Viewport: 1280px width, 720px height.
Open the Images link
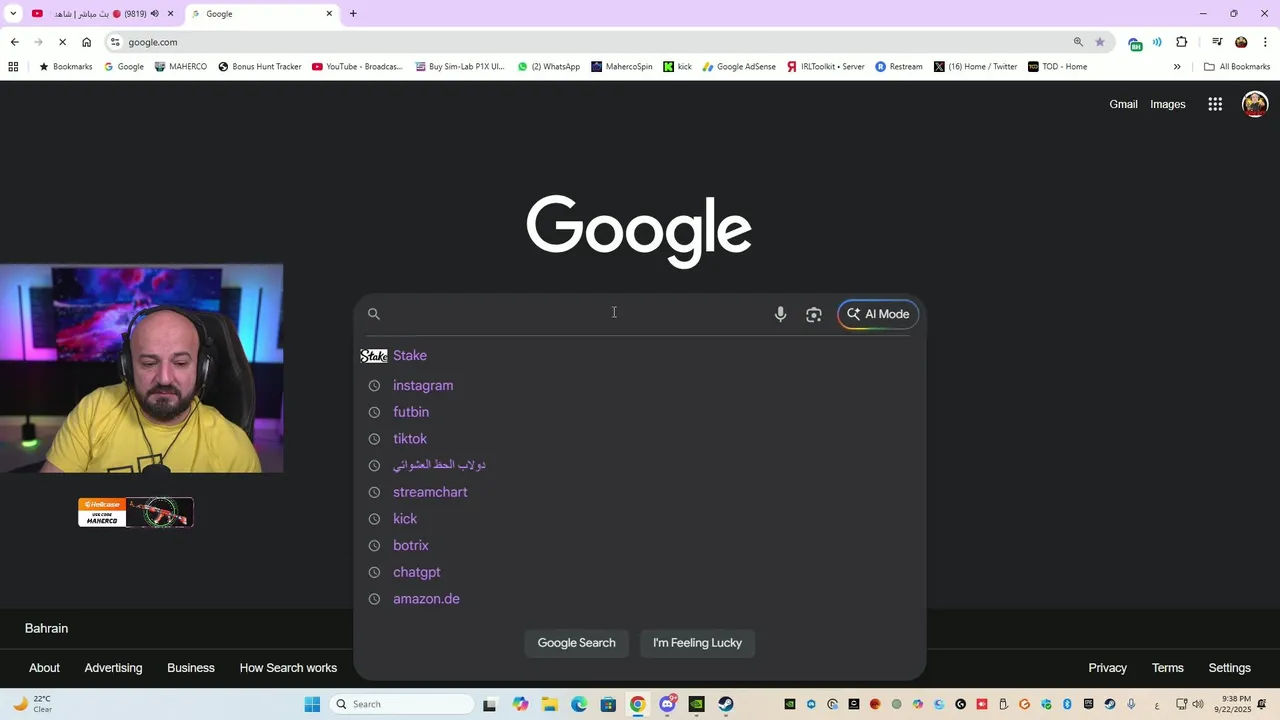[x=1168, y=104]
